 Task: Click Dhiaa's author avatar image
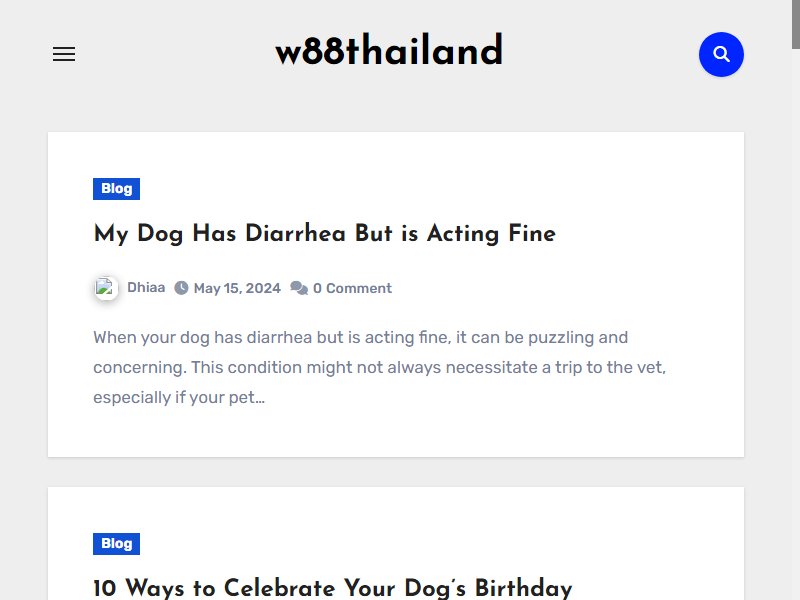[x=106, y=288]
